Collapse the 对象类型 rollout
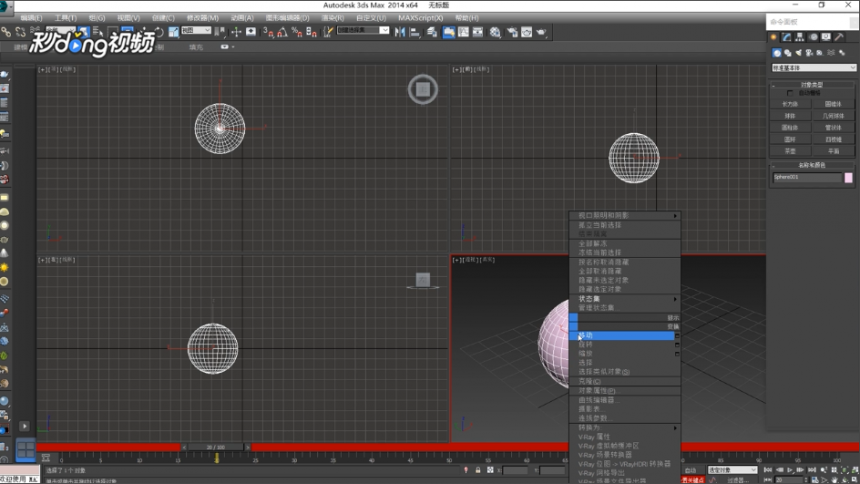 (812, 85)
